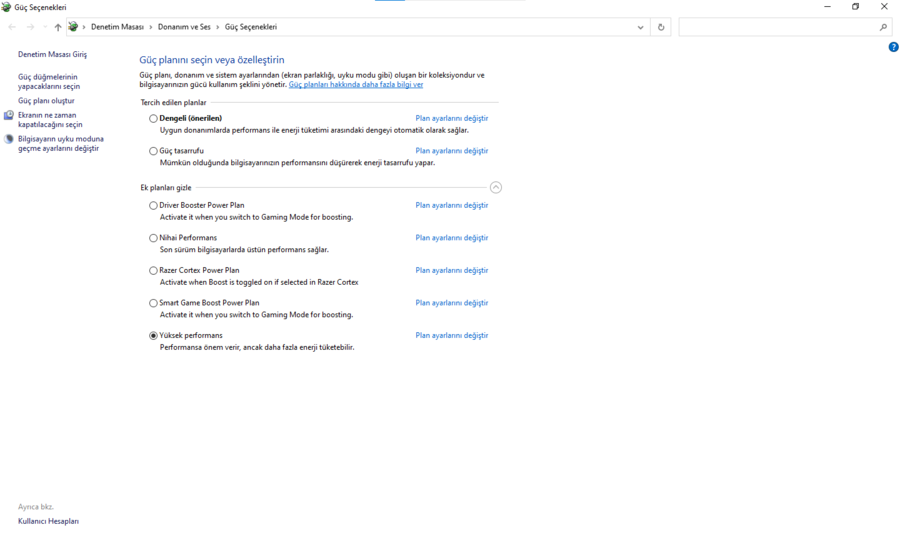Click the Back navigation arrow

point(12,27)
